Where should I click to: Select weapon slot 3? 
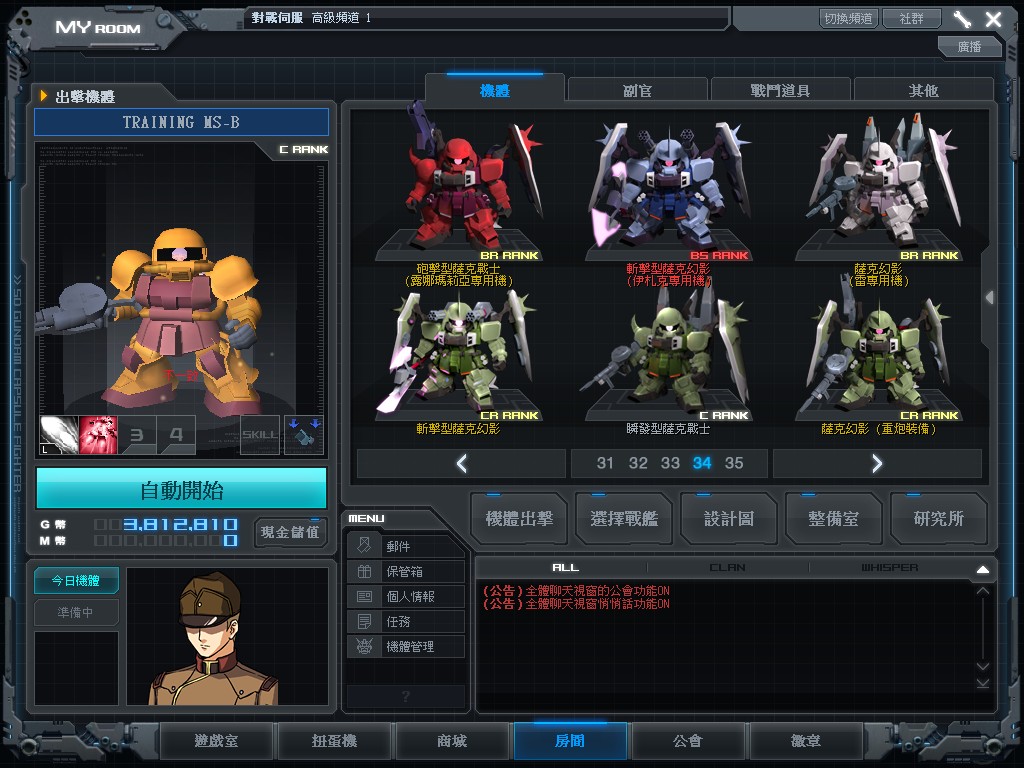click(137, 435)
